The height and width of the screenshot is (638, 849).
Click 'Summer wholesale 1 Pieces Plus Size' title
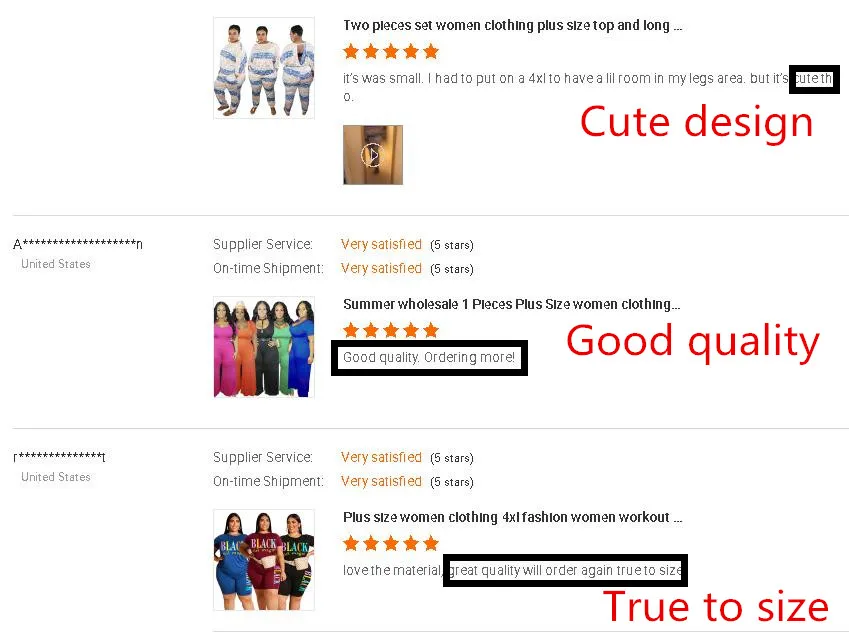coord(511,304)
